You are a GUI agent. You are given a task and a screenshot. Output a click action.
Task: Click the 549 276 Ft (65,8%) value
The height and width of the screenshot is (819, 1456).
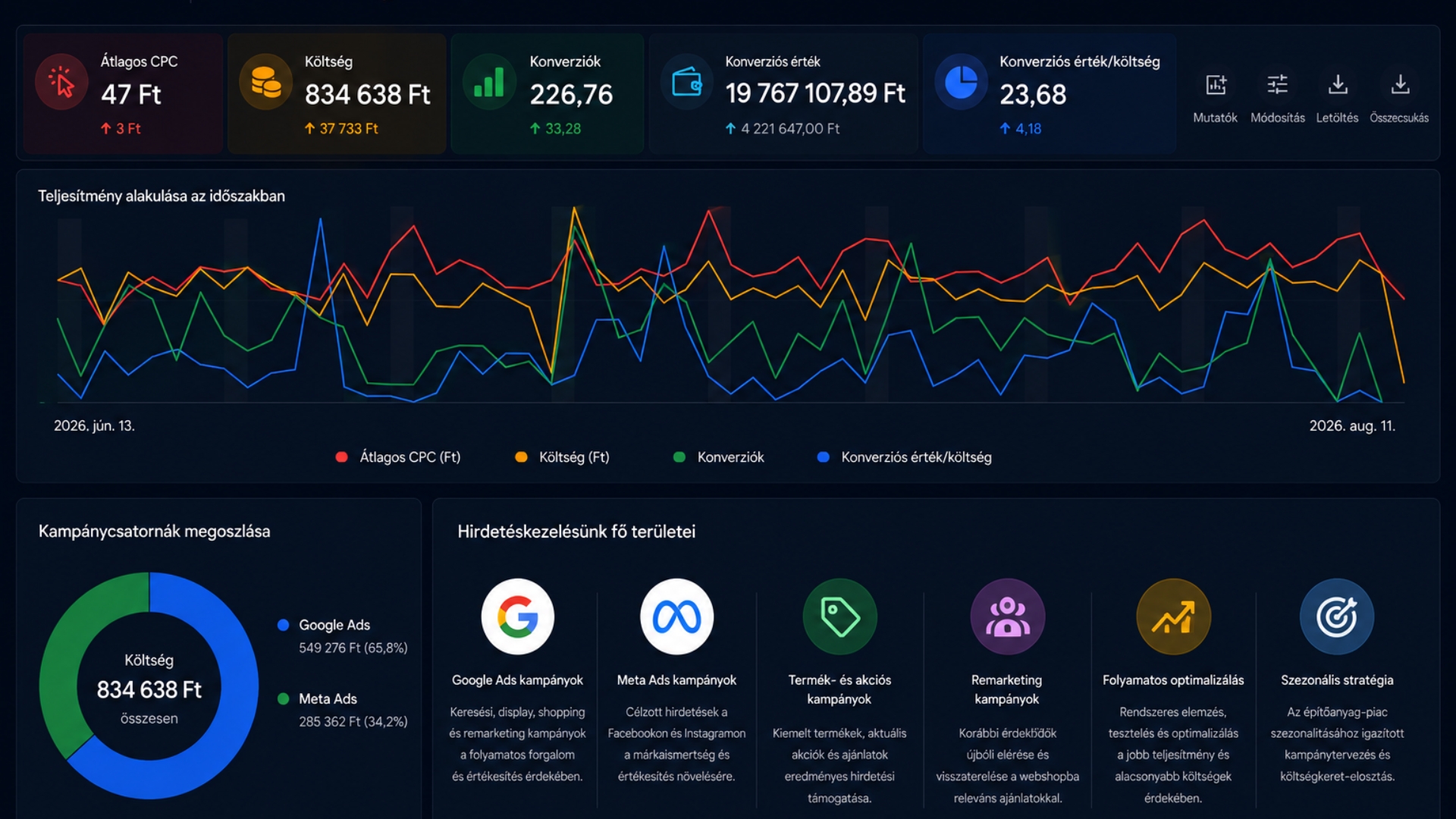click(x=353, y=648)
